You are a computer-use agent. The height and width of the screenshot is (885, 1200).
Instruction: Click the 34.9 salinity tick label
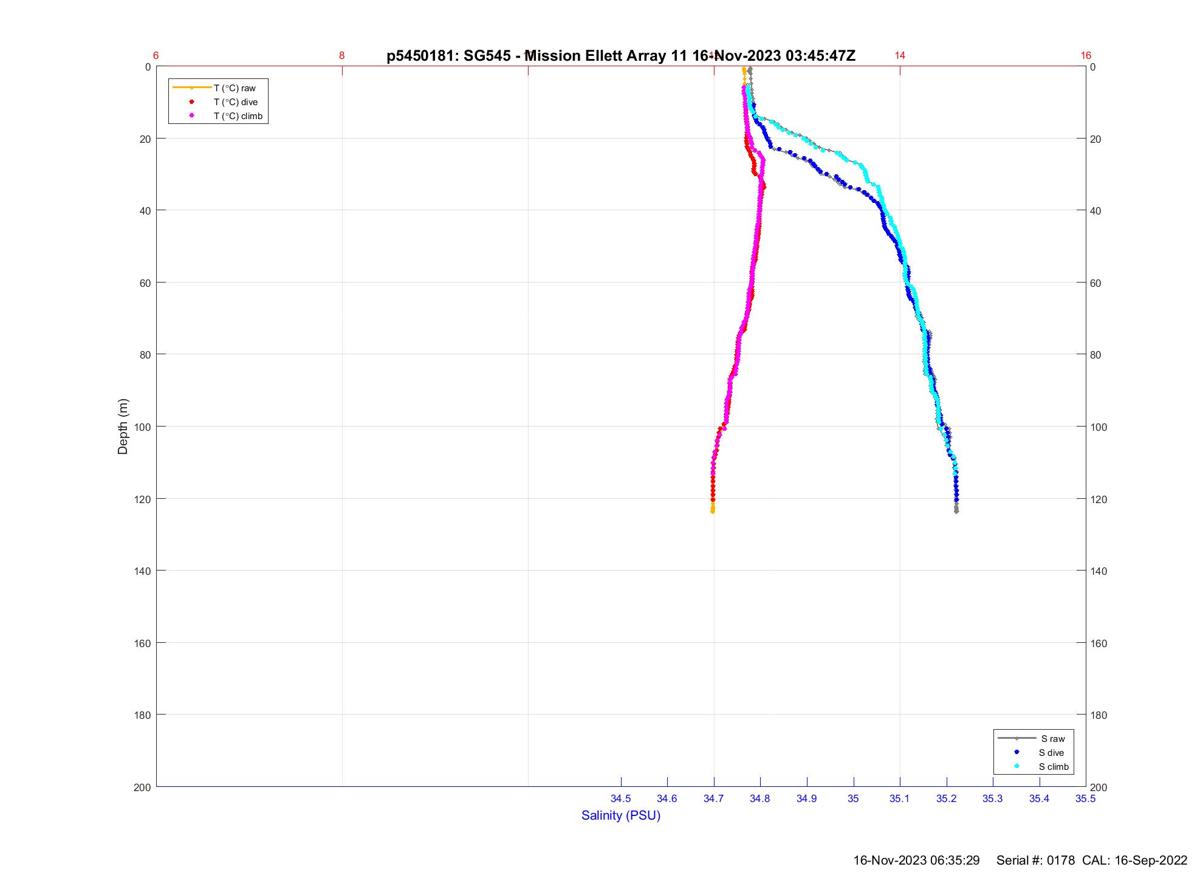click(807, 798)
